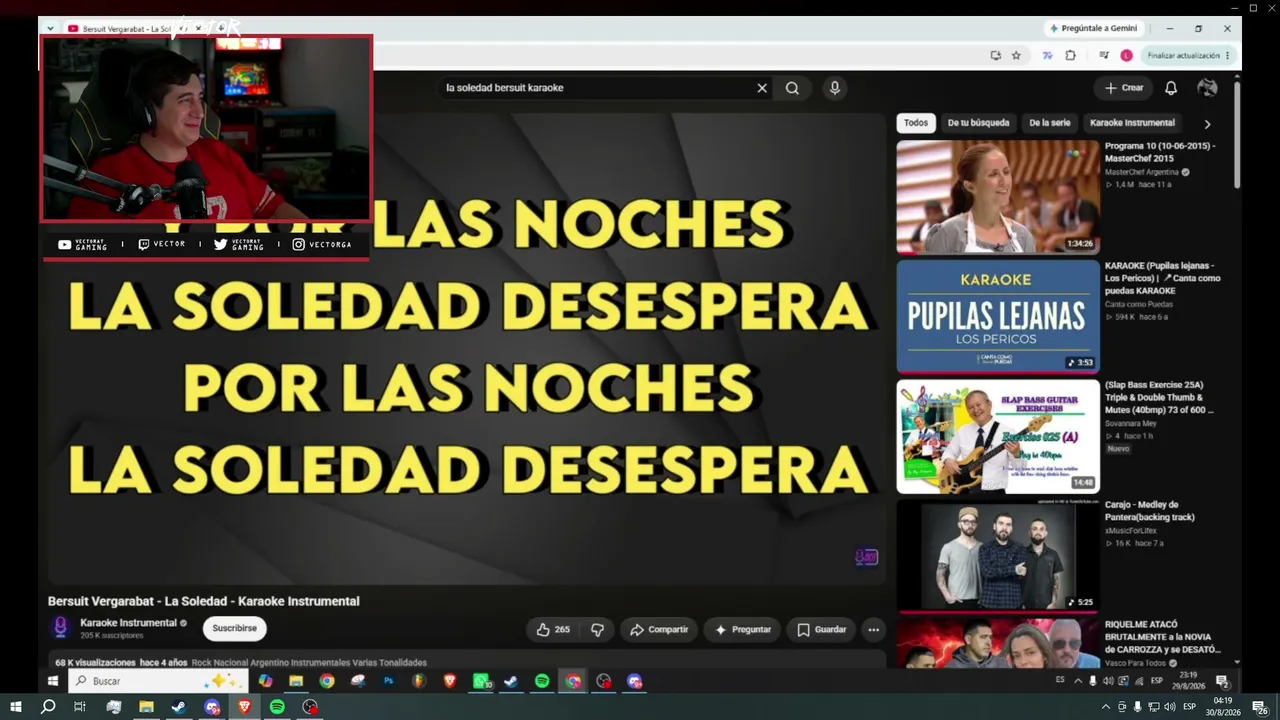This screenshot has height=720, width=1280.
Task: Like the video with 265 likes
Action: point(553,630)
